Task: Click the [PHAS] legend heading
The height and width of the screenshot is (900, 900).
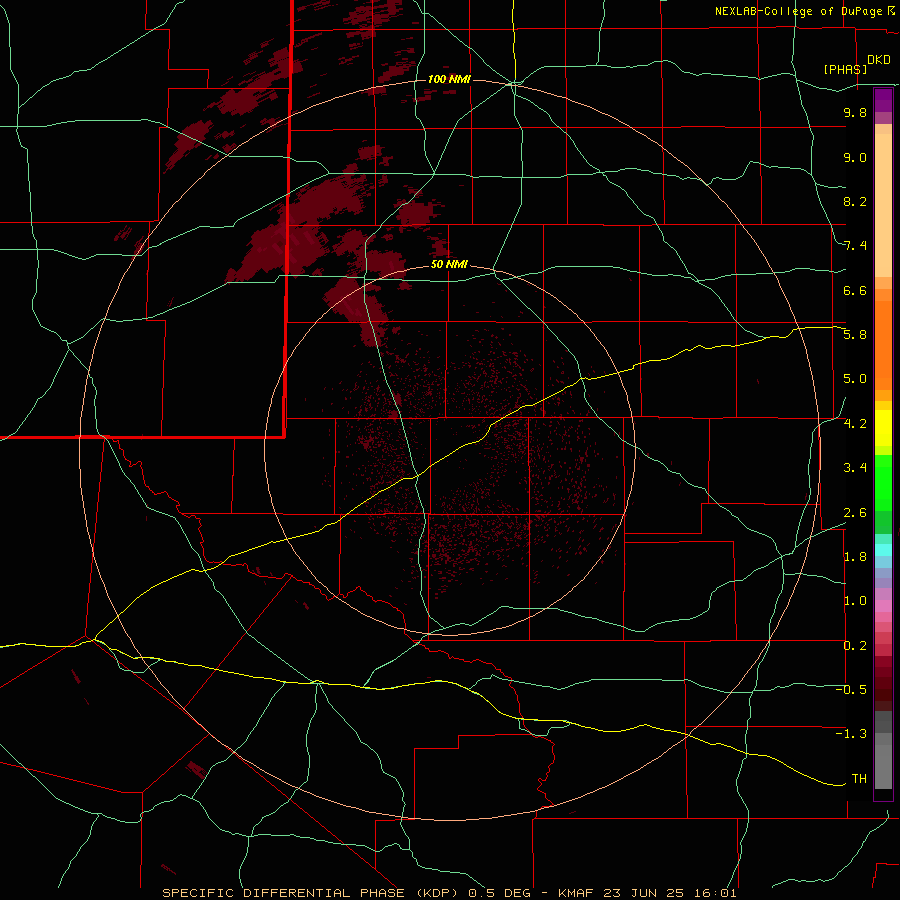Action: [x=845, y=69]
